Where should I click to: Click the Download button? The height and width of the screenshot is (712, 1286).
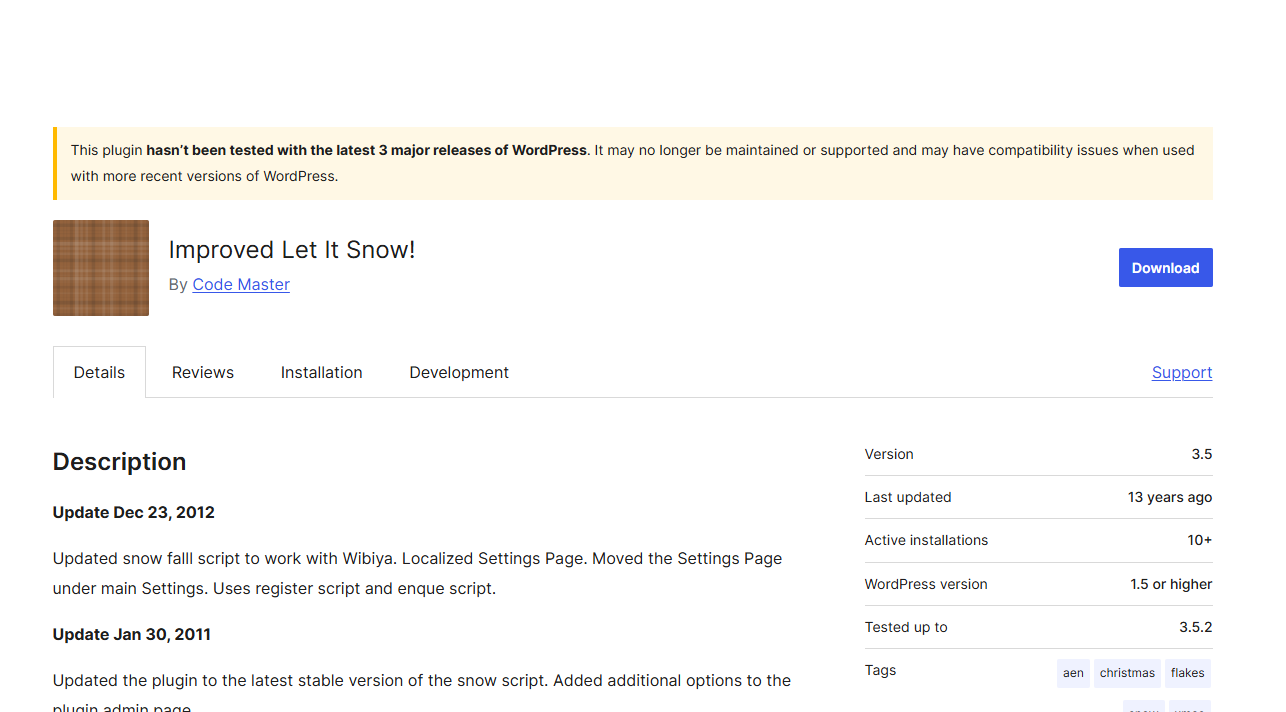click(x=1165, y=267)
